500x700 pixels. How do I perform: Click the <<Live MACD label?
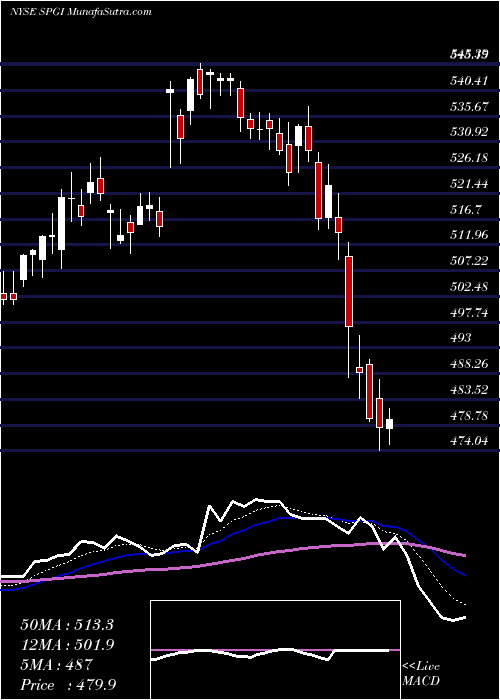click(421, 674)
